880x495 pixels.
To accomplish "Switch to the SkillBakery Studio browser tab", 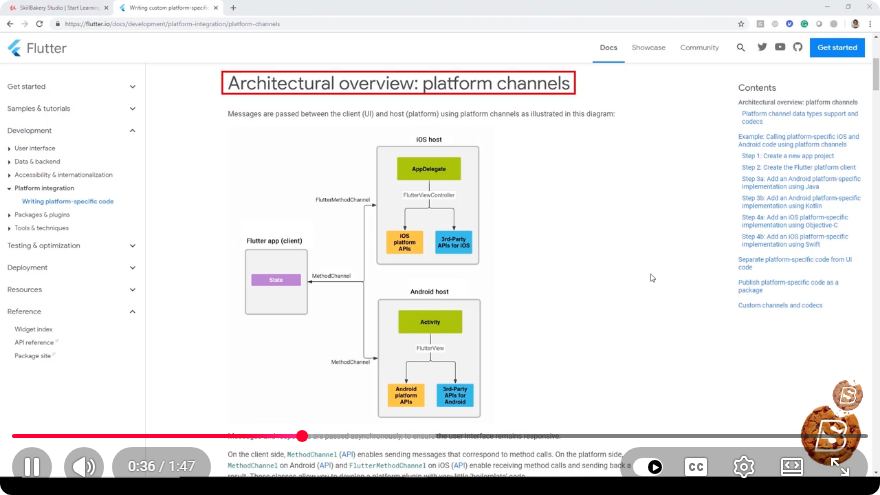I will 56,8.
